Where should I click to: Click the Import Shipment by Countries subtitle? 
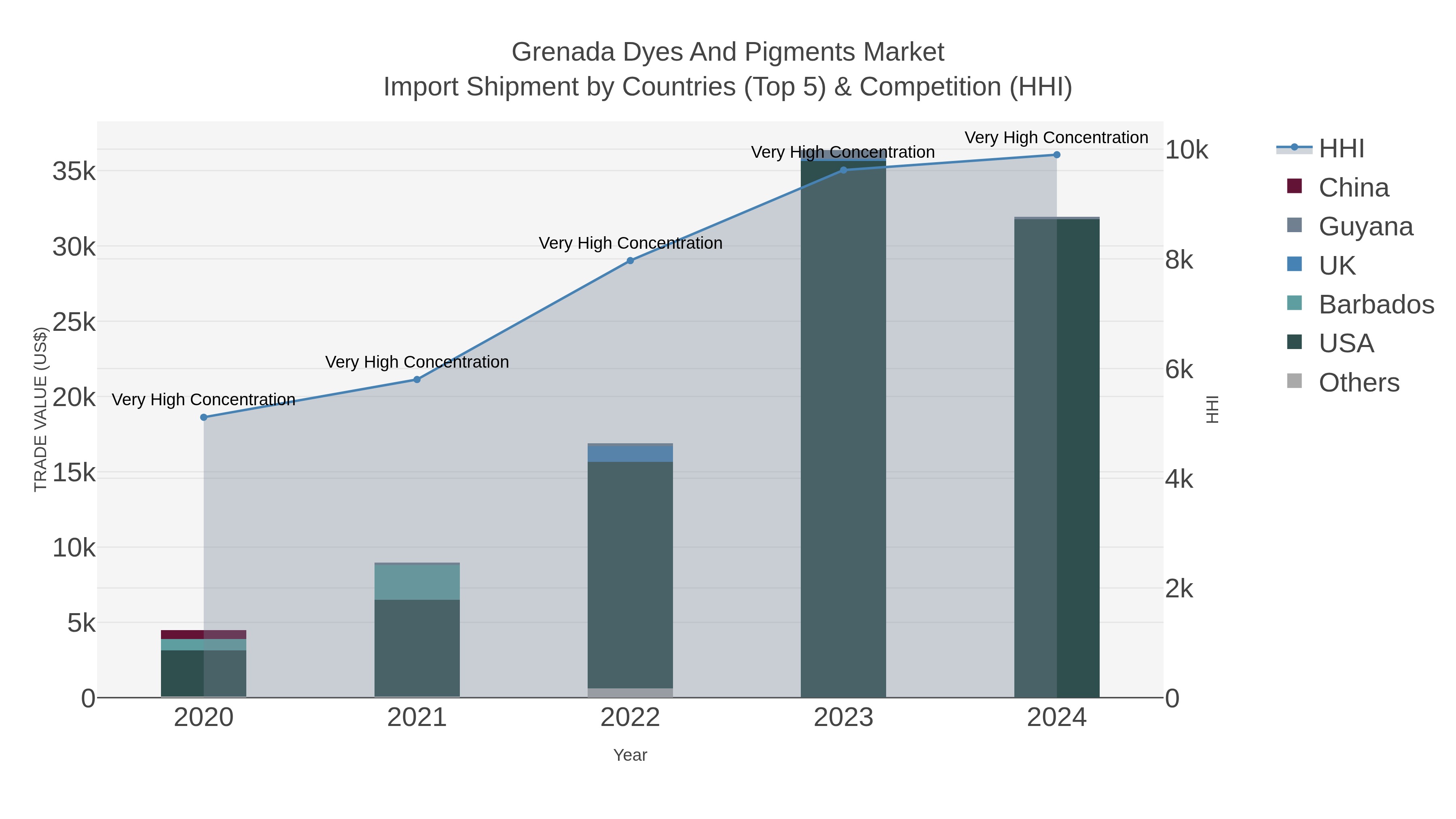click(728, 87)
